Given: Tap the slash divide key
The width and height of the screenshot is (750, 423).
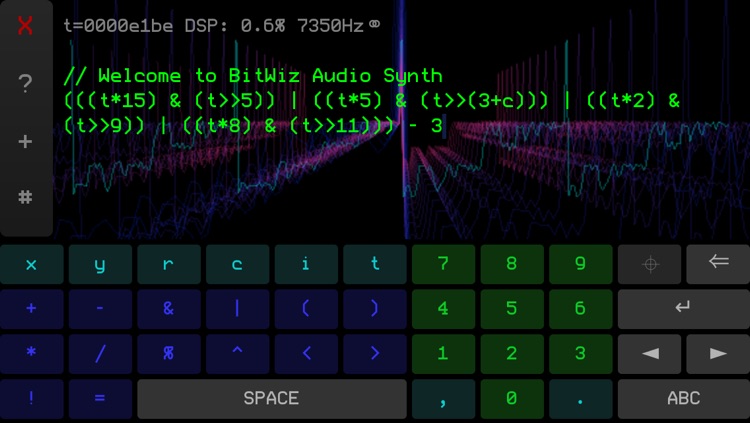Looking at the screenshot, I should point(100,354).
